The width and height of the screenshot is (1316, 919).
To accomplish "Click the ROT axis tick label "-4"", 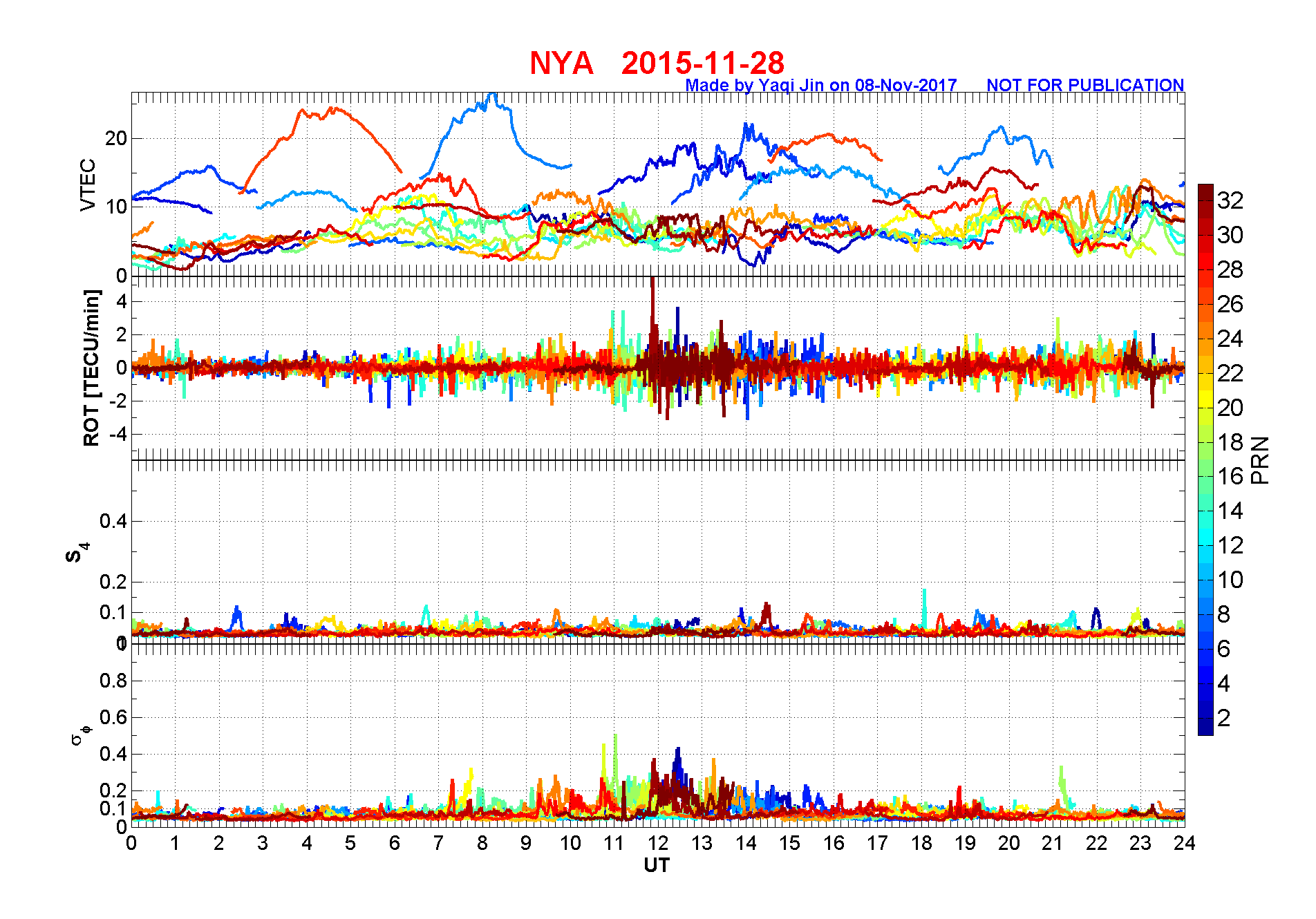I will pyautogui.click(x=117, y=435).
